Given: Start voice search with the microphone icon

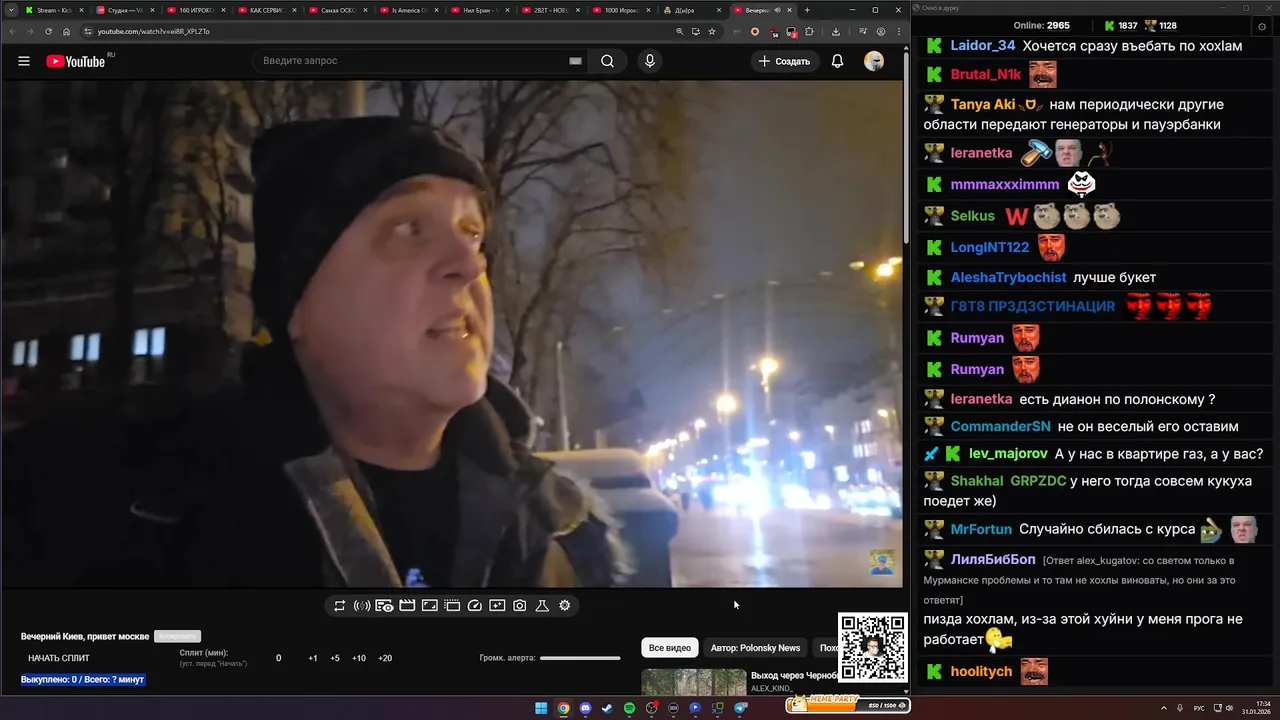Looking at the screenshot, I should pos(650,61).
